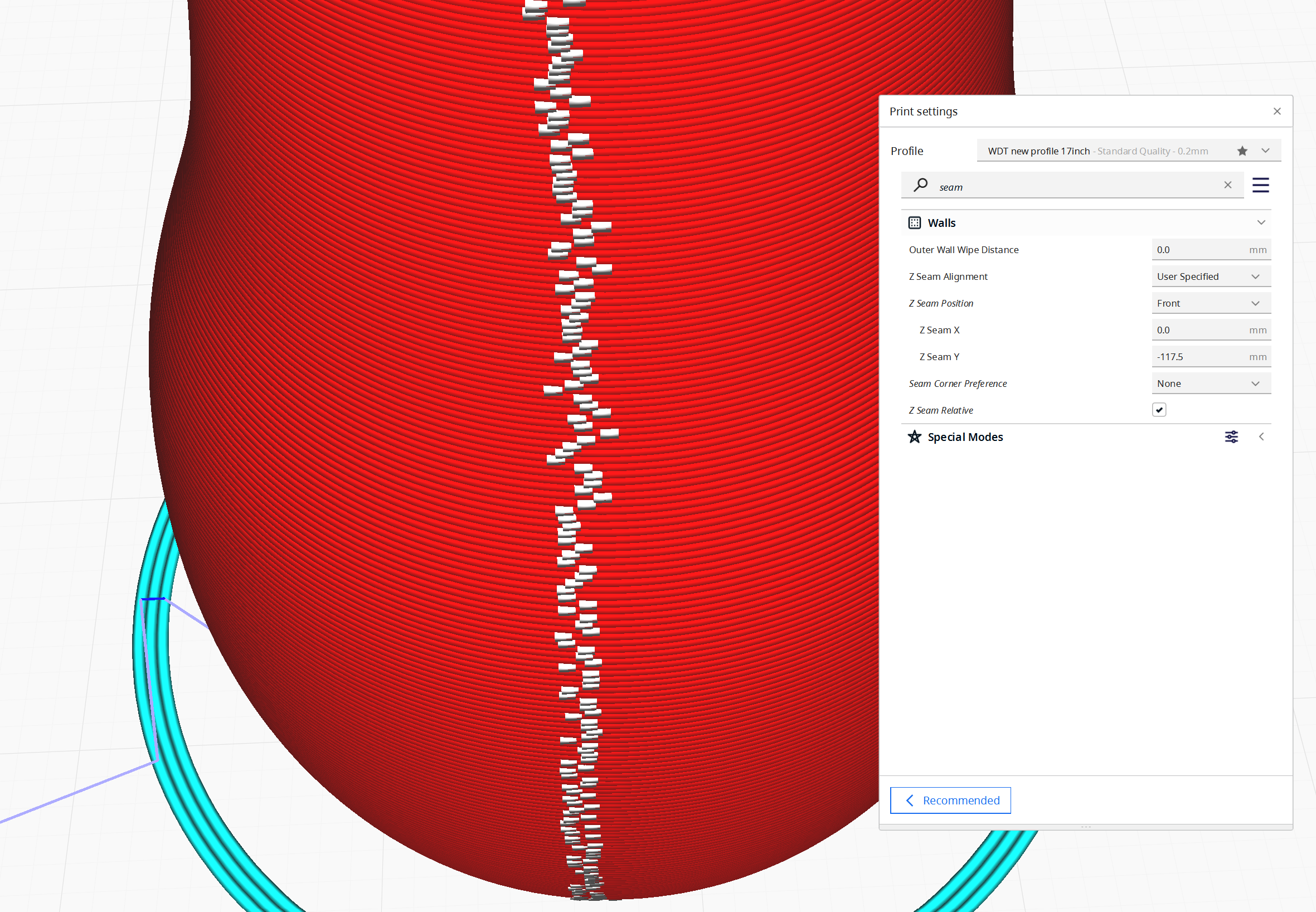The image size is (1316, 912).
Task: Open settings visibility hamburger menu
Action: (x=1260, y=185)
